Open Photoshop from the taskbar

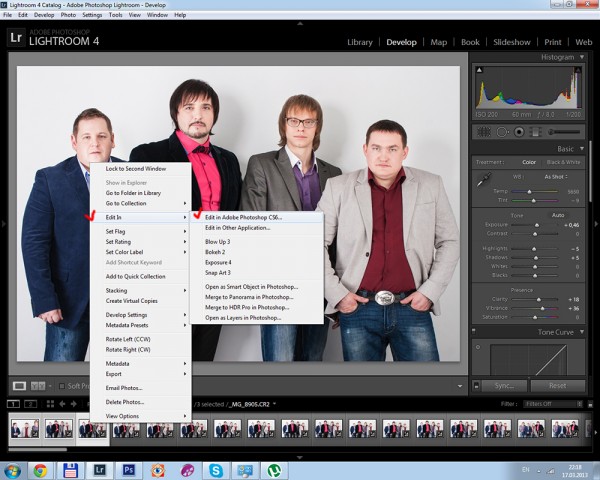(128, 469)
